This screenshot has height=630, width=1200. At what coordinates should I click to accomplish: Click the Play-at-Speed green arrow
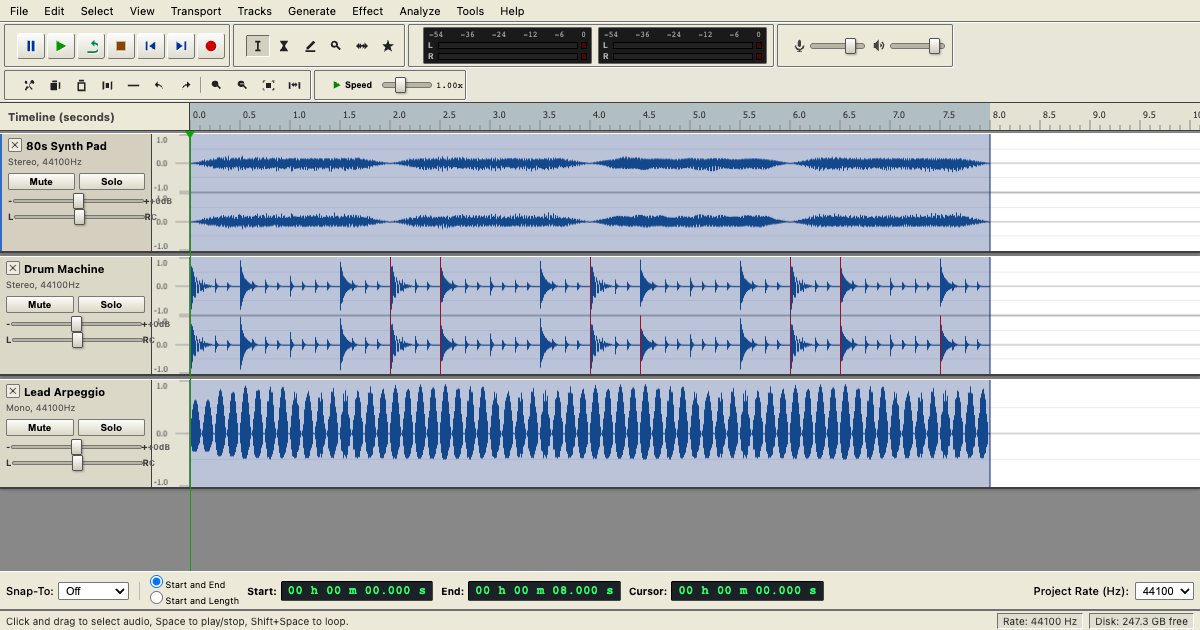click(x=337, y=85)
